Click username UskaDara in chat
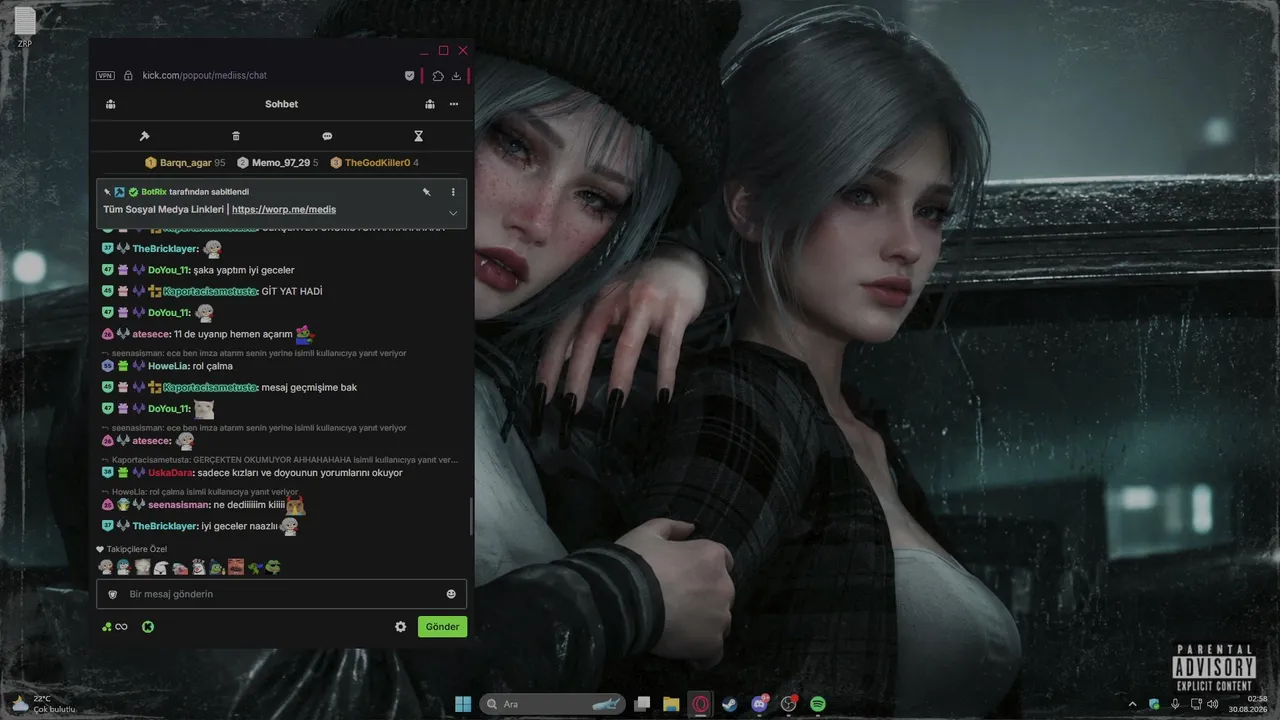1280x720 pixels. click(170, 473)
